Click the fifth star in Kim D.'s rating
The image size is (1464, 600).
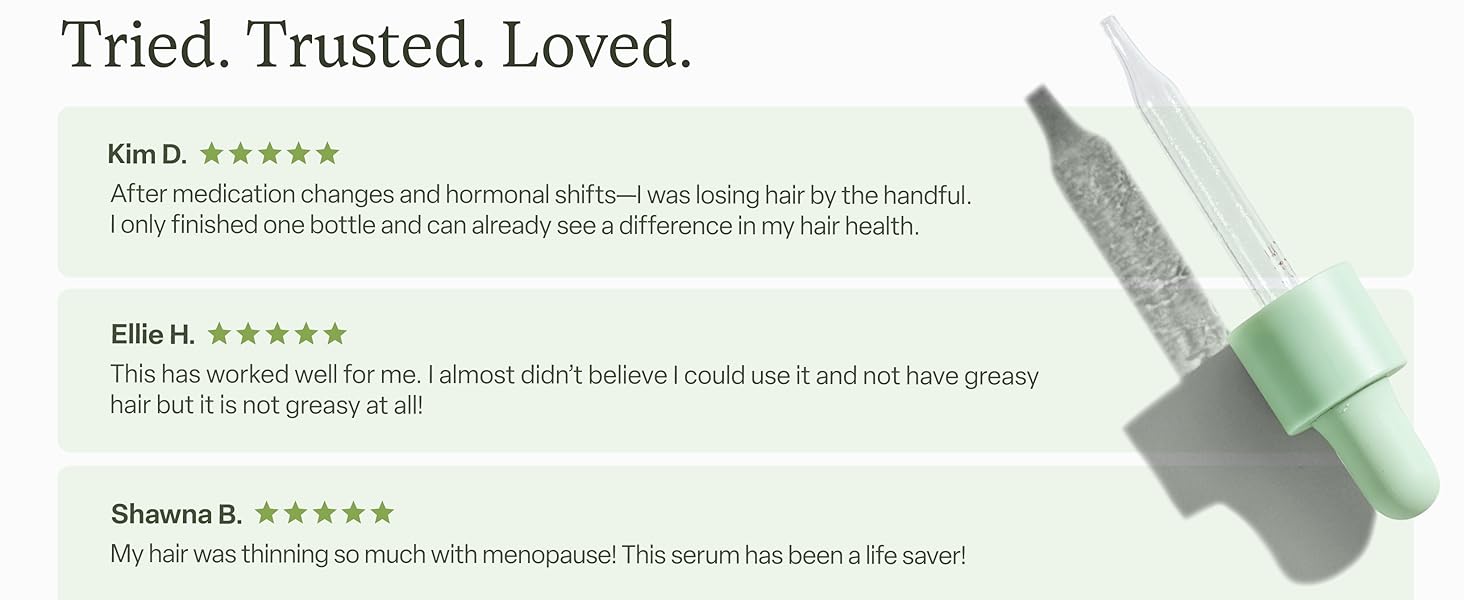pos(328,154)
